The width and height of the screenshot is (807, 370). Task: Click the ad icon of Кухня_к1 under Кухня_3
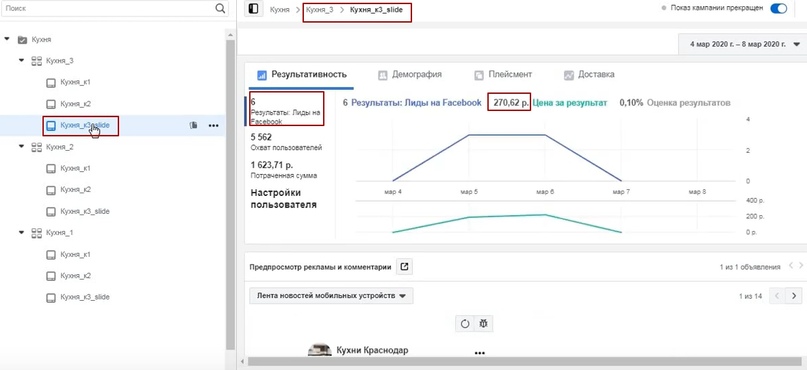point(50,82)
